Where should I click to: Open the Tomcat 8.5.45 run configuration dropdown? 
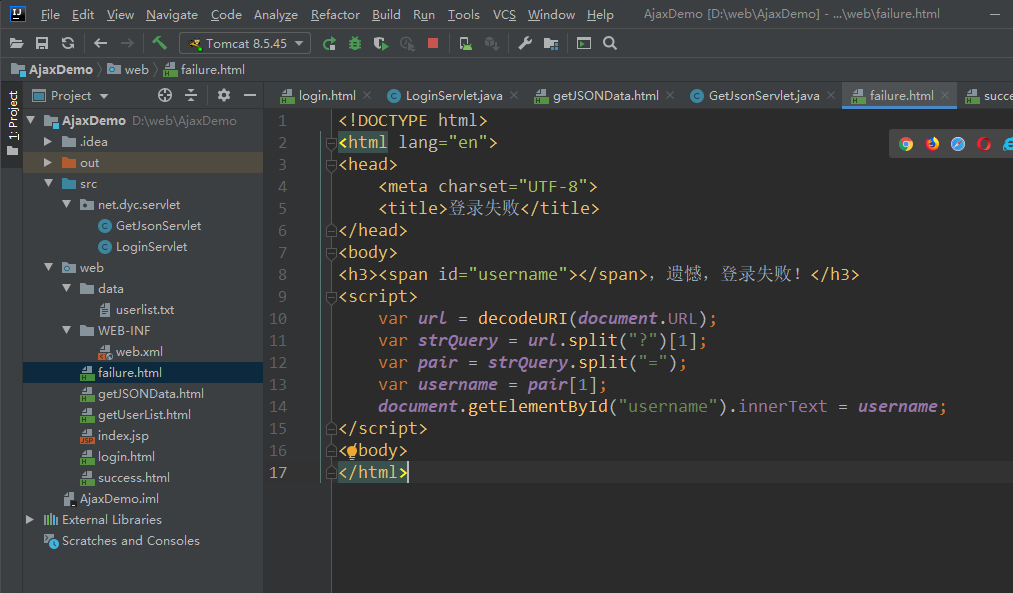pyautogui.click(x=245, y=43)
